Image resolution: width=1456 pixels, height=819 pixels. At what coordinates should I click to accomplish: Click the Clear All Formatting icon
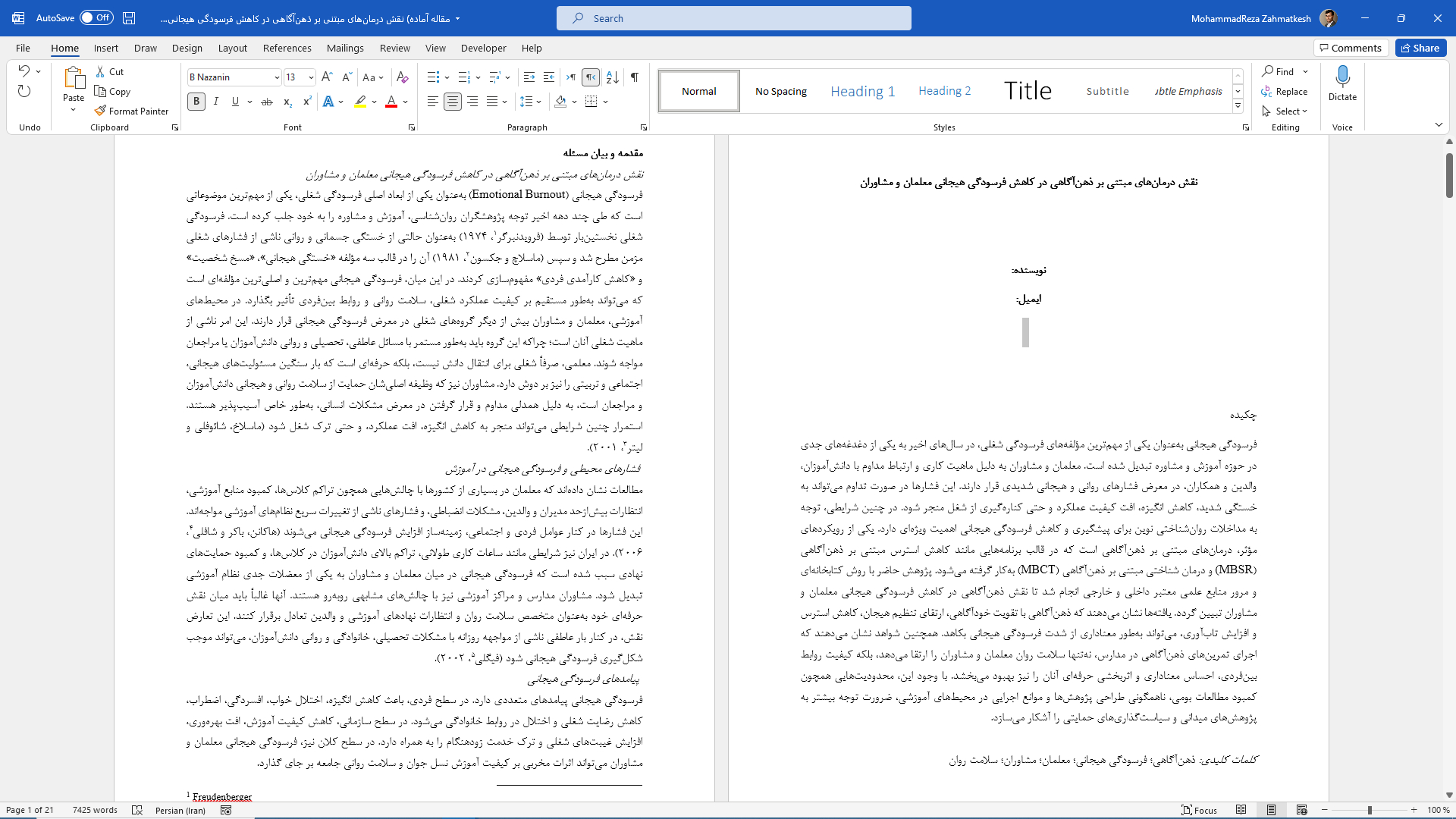403,77
